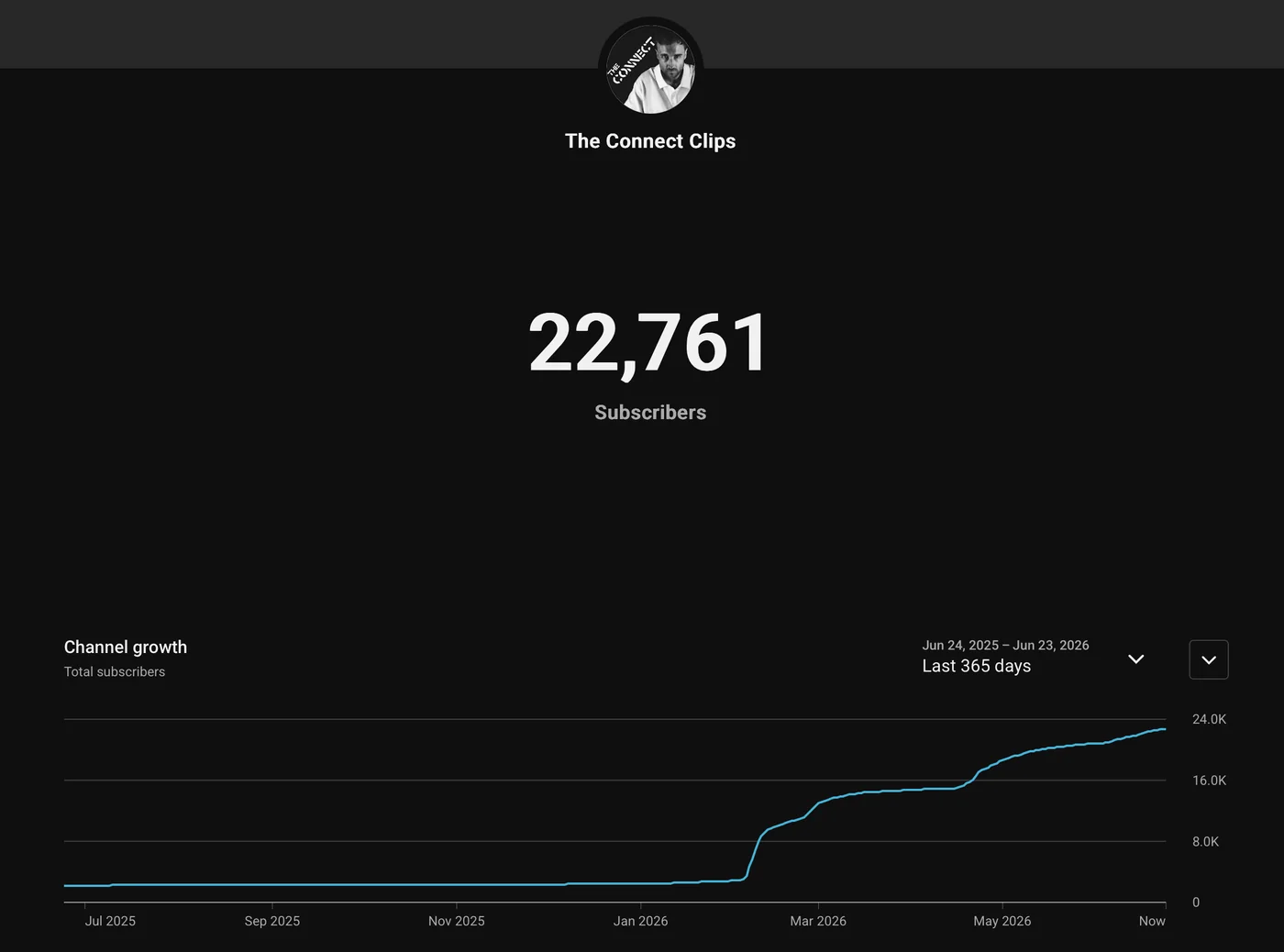Click the Subscribers label under the count
This screenshot has width=1284, height=952.
coord(650,413)
